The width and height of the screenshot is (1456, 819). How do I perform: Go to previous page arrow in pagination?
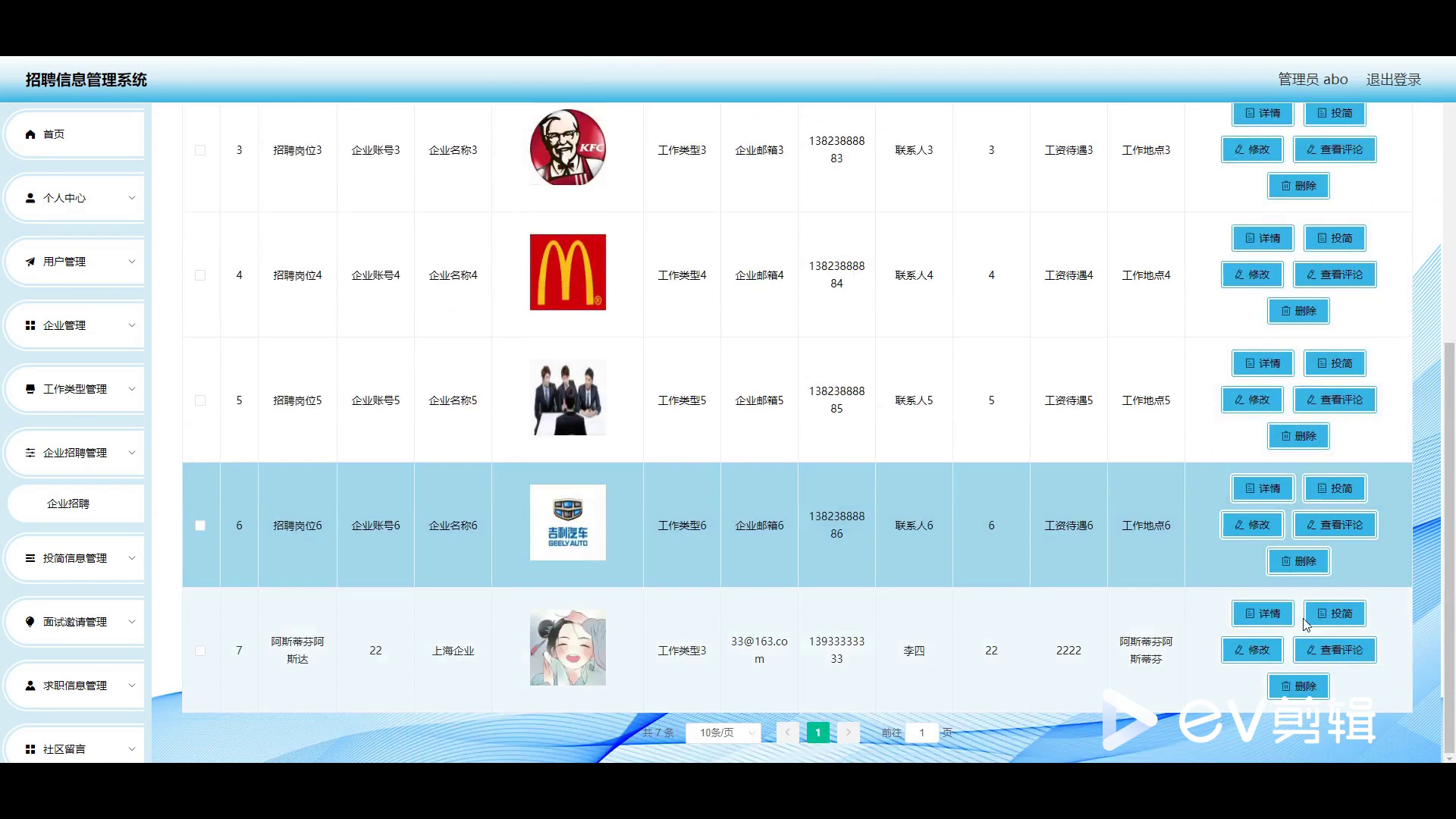pyautogui.click(x=787, y=733)
